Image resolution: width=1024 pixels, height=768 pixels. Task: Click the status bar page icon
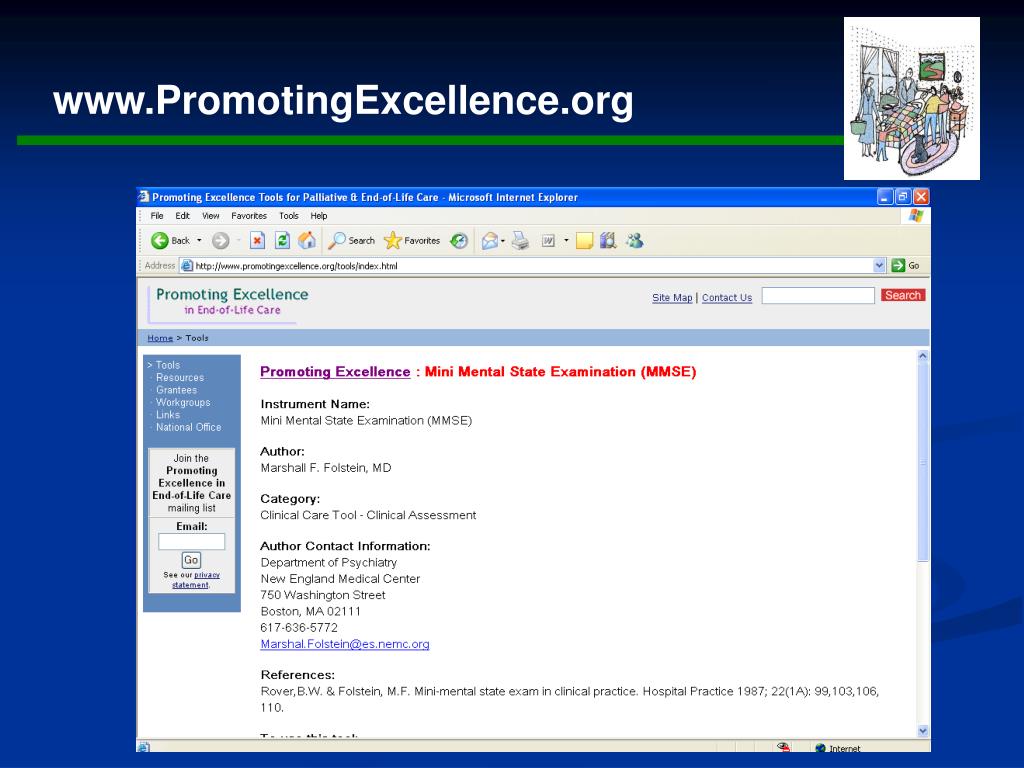click(x=144, y=747)
